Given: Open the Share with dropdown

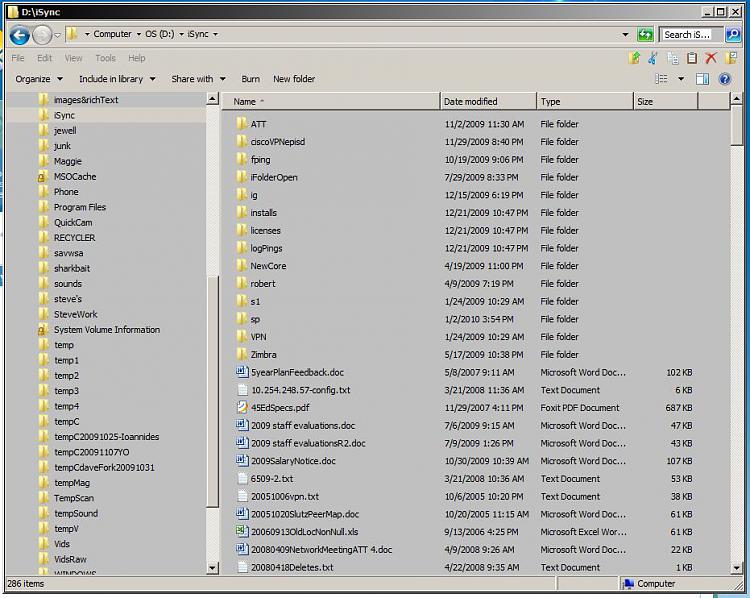Looking at the screenshot, I should pyautogui.click(x=199, y=79).
